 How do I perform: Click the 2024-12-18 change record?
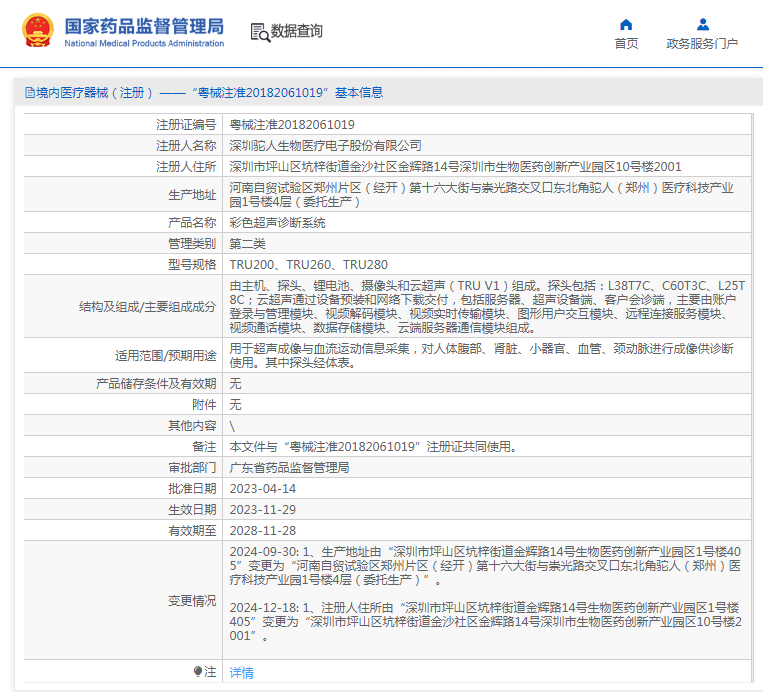(485, 622)
